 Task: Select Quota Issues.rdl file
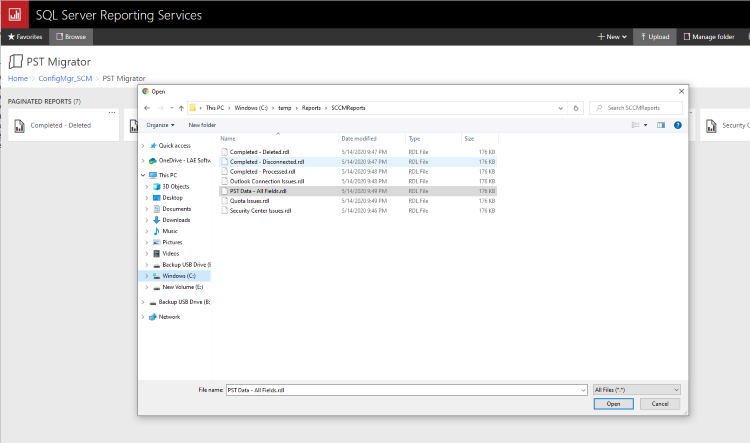358,201
